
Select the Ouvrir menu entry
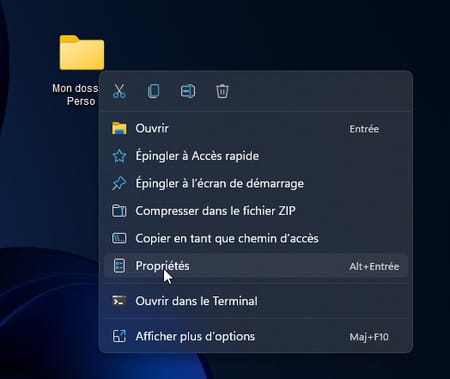[256, 128]
